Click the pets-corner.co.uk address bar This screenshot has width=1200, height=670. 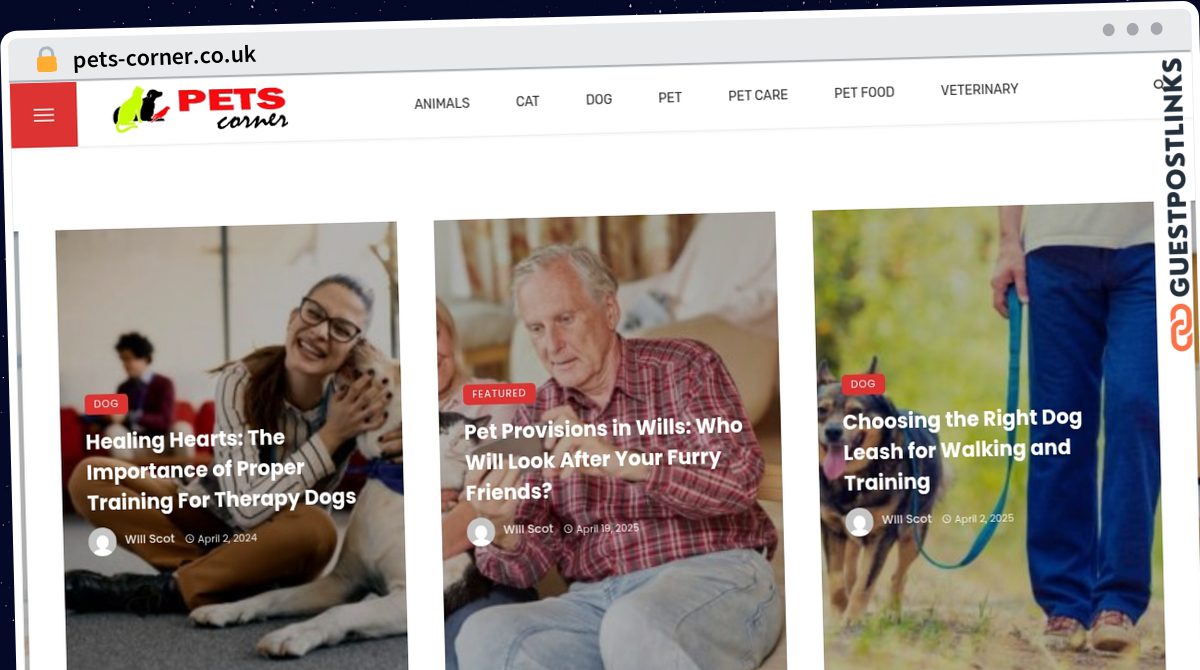click(165, 57)
